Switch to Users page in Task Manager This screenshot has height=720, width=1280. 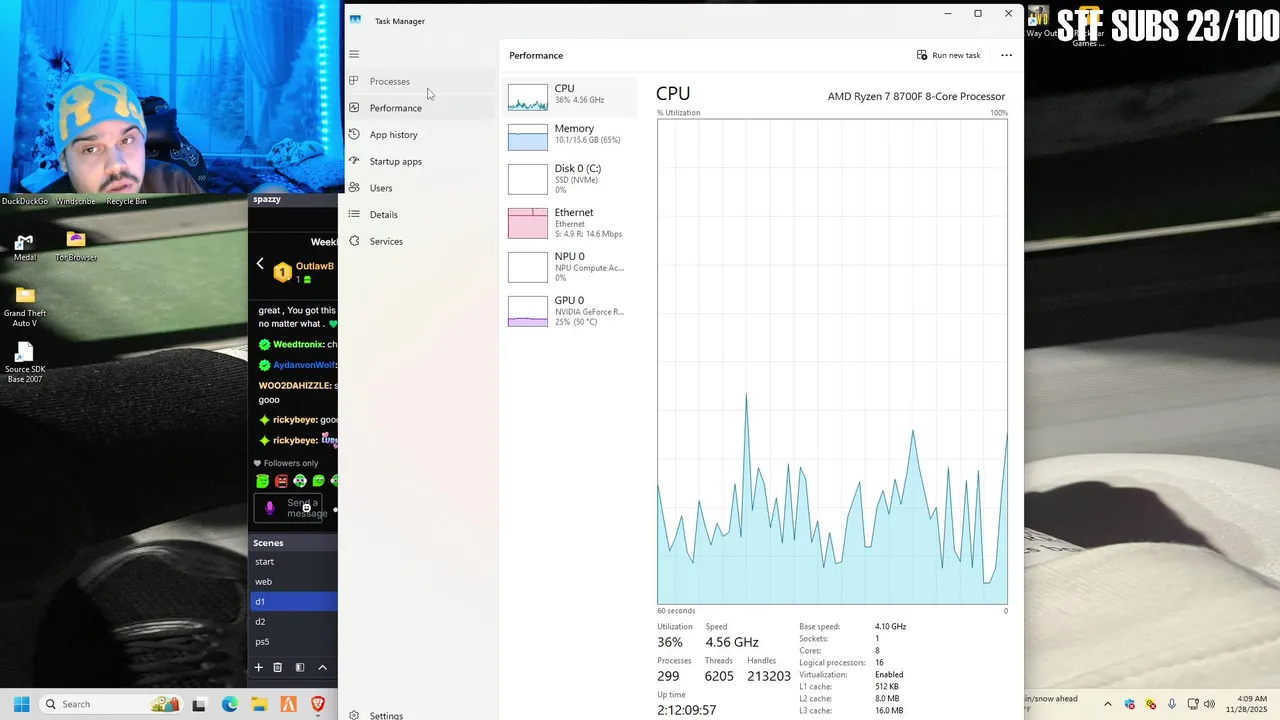click(420, 188)
